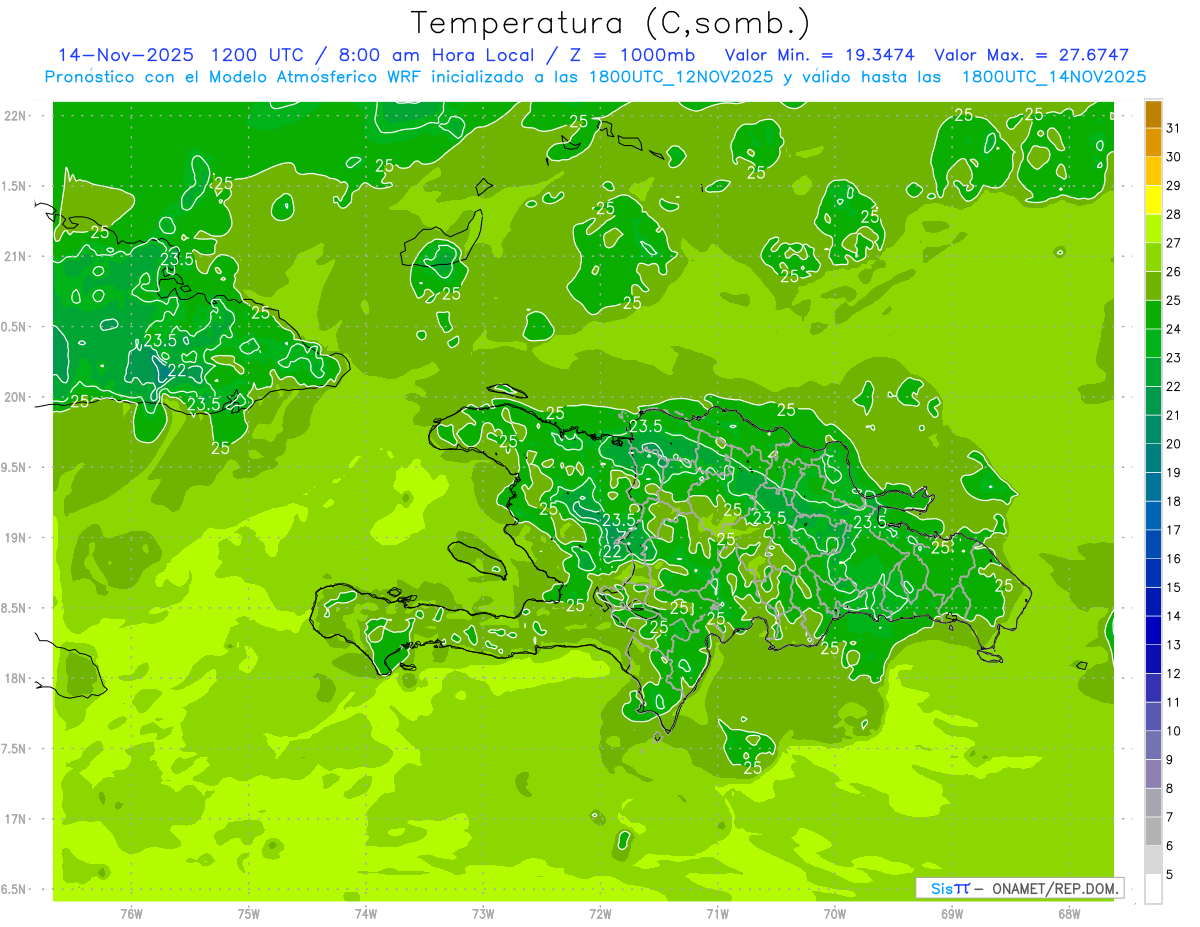Click the "SisTT - ONAMET/REP.DOM." credit box
Screen dimensions: 1200x927
1019,888
